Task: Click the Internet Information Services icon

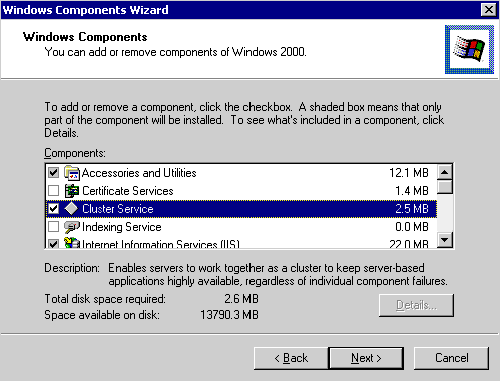Action: click(x=72, y=243)
